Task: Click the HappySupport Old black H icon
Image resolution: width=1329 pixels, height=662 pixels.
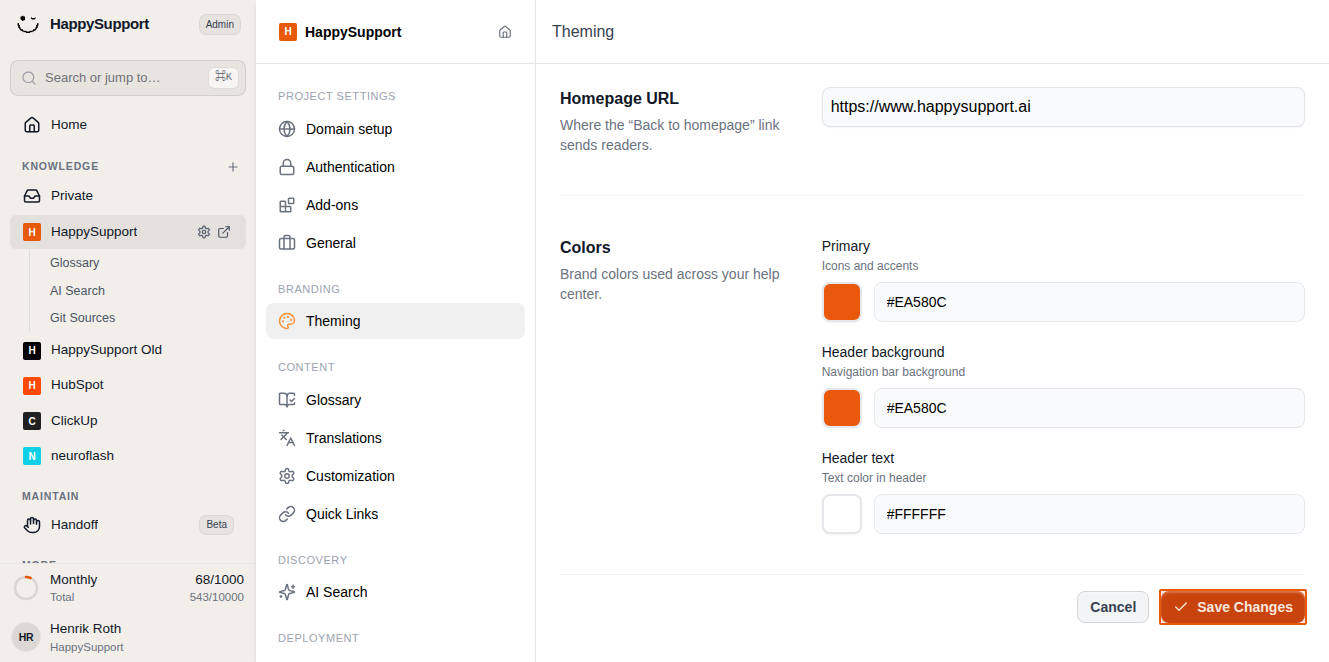Action: pyautogui.click(x=32, y=350)
